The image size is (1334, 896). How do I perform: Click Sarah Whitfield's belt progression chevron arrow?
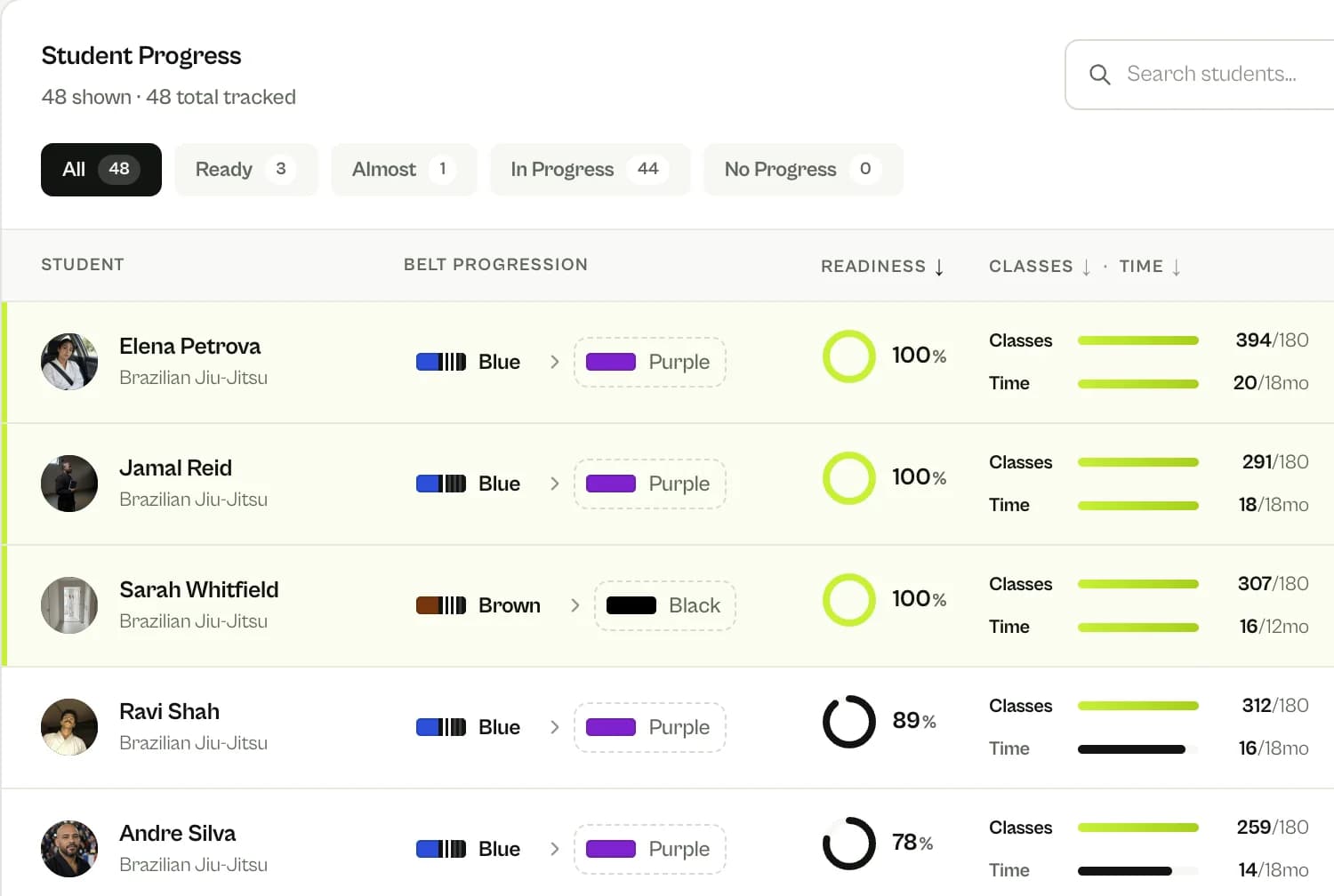point(575,605)
